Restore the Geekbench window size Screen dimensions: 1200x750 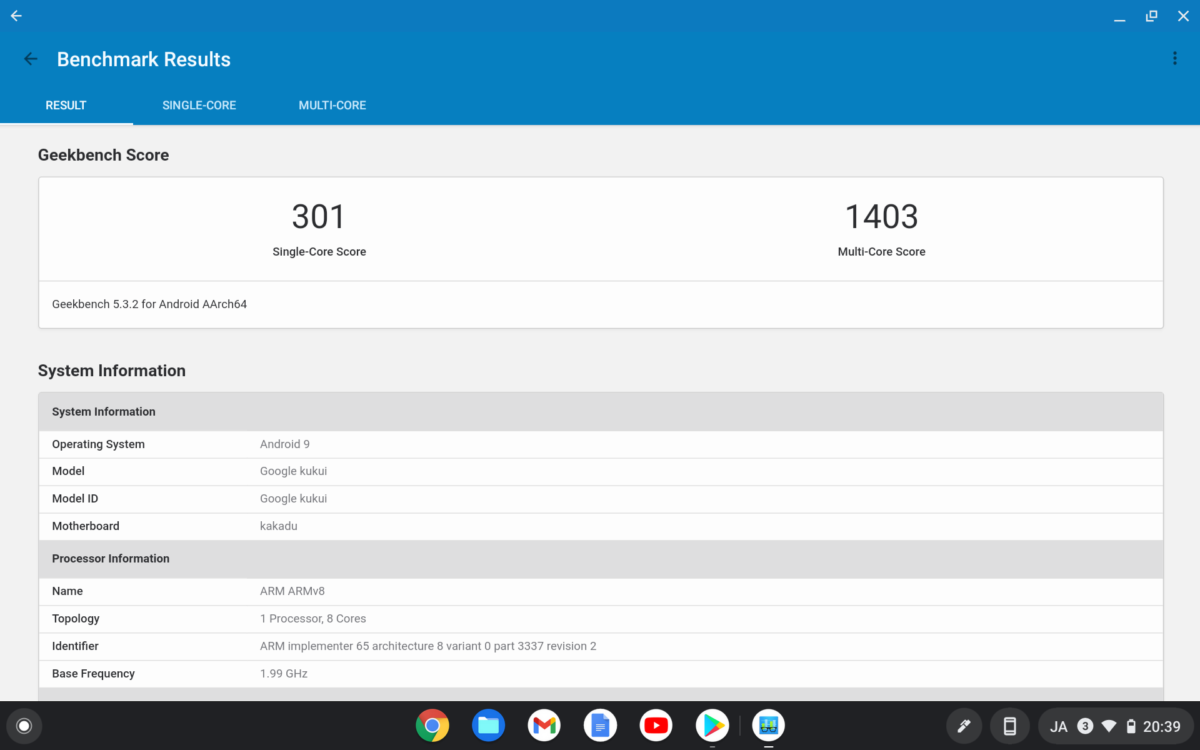[x=1151, y=16]
